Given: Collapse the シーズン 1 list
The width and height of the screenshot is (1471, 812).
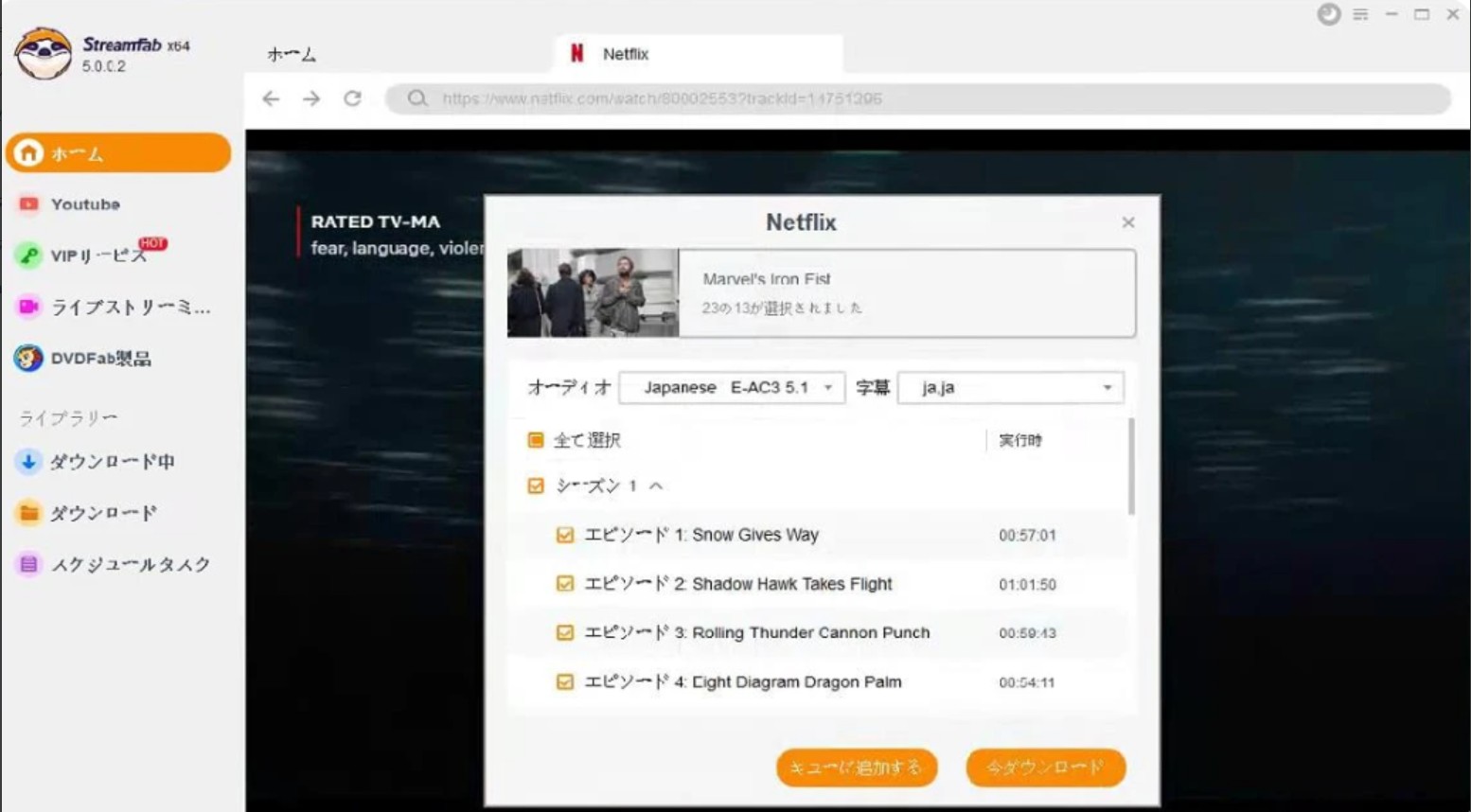Looking at the screenshot, I should point(656,485).
